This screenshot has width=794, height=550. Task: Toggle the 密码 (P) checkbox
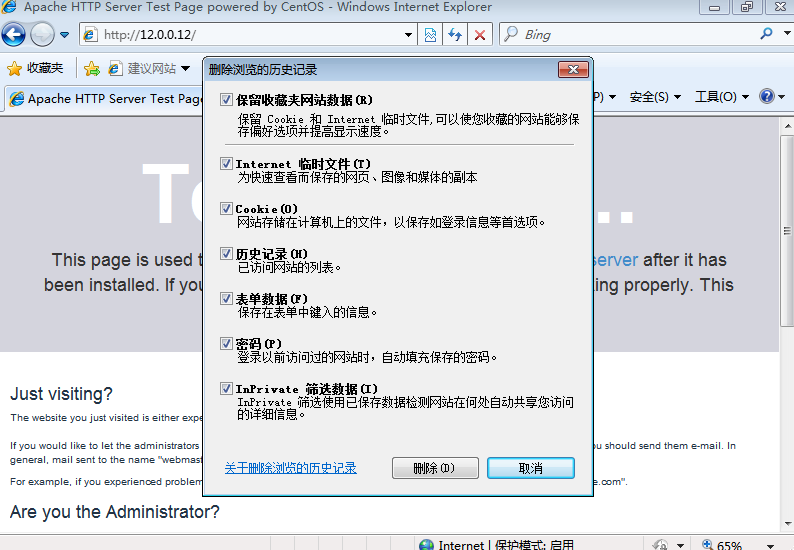pos(226,344)
